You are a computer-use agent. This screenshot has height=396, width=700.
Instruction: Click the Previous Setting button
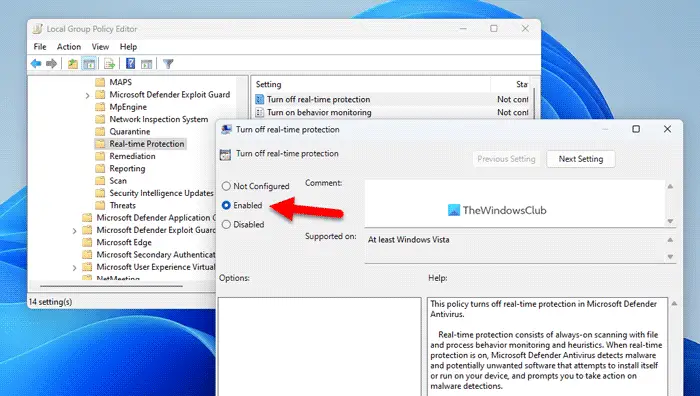pyautogui.click(x=506, y=159)
